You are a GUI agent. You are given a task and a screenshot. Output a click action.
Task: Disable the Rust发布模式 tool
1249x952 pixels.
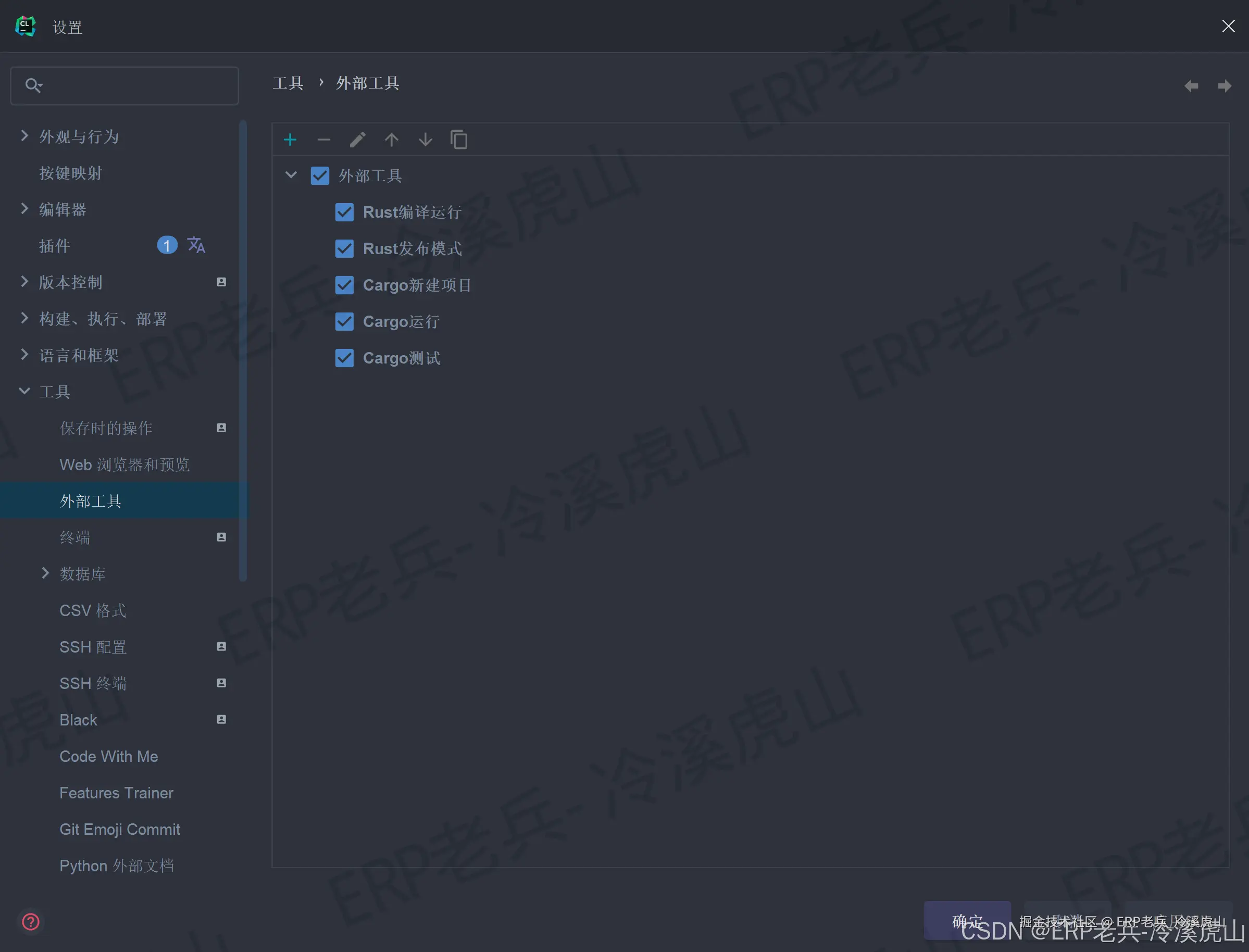click(x=344, y=248)
